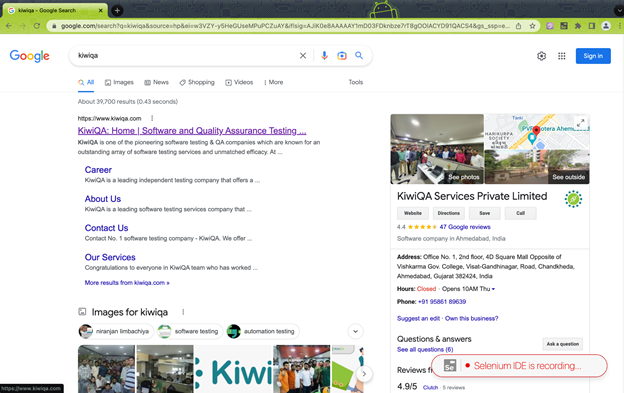
Task: Click Suggest an edit link
Action: pos(418,319)
